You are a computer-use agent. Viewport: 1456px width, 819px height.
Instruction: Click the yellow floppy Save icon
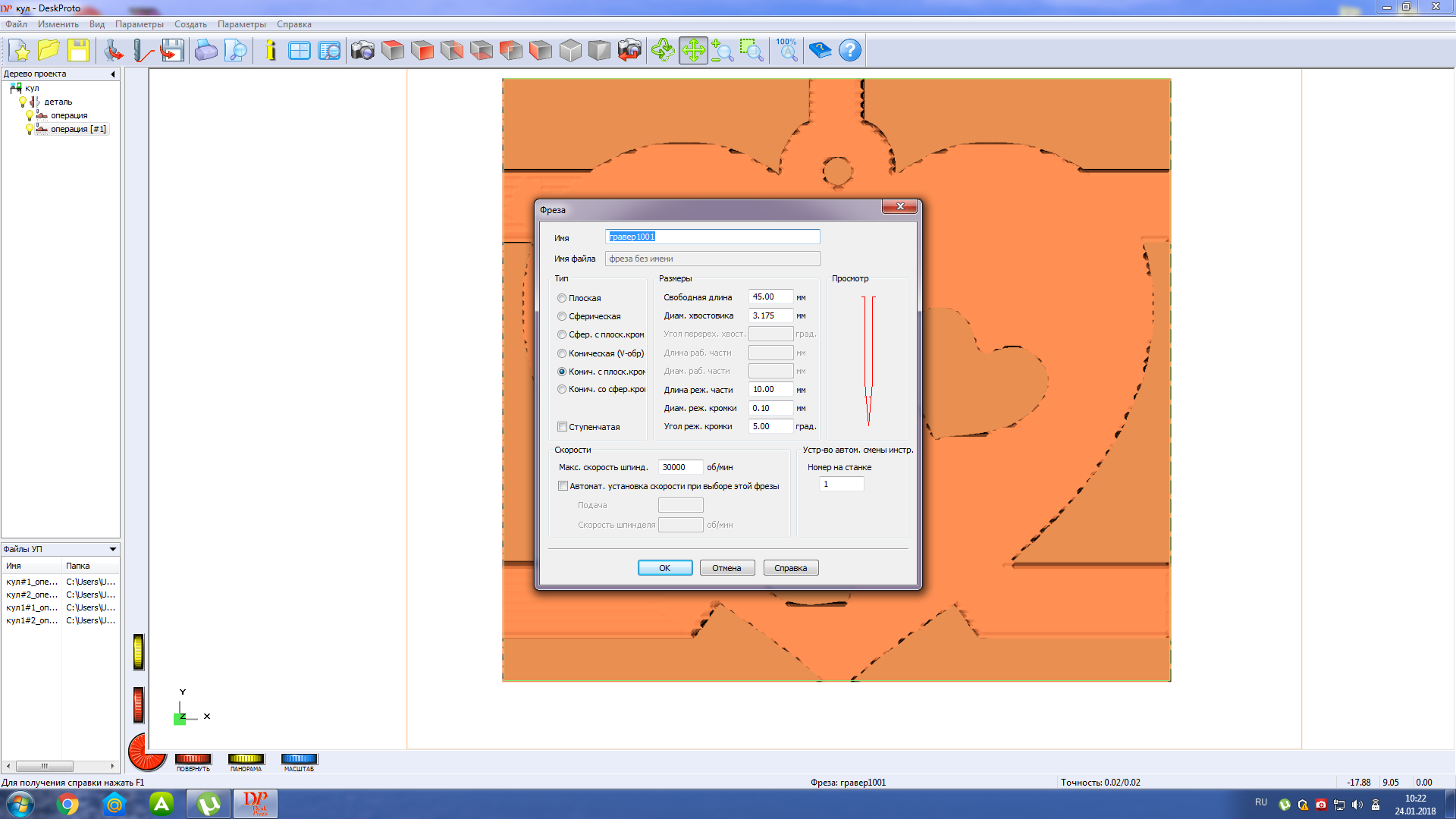[x=78, y=51]
